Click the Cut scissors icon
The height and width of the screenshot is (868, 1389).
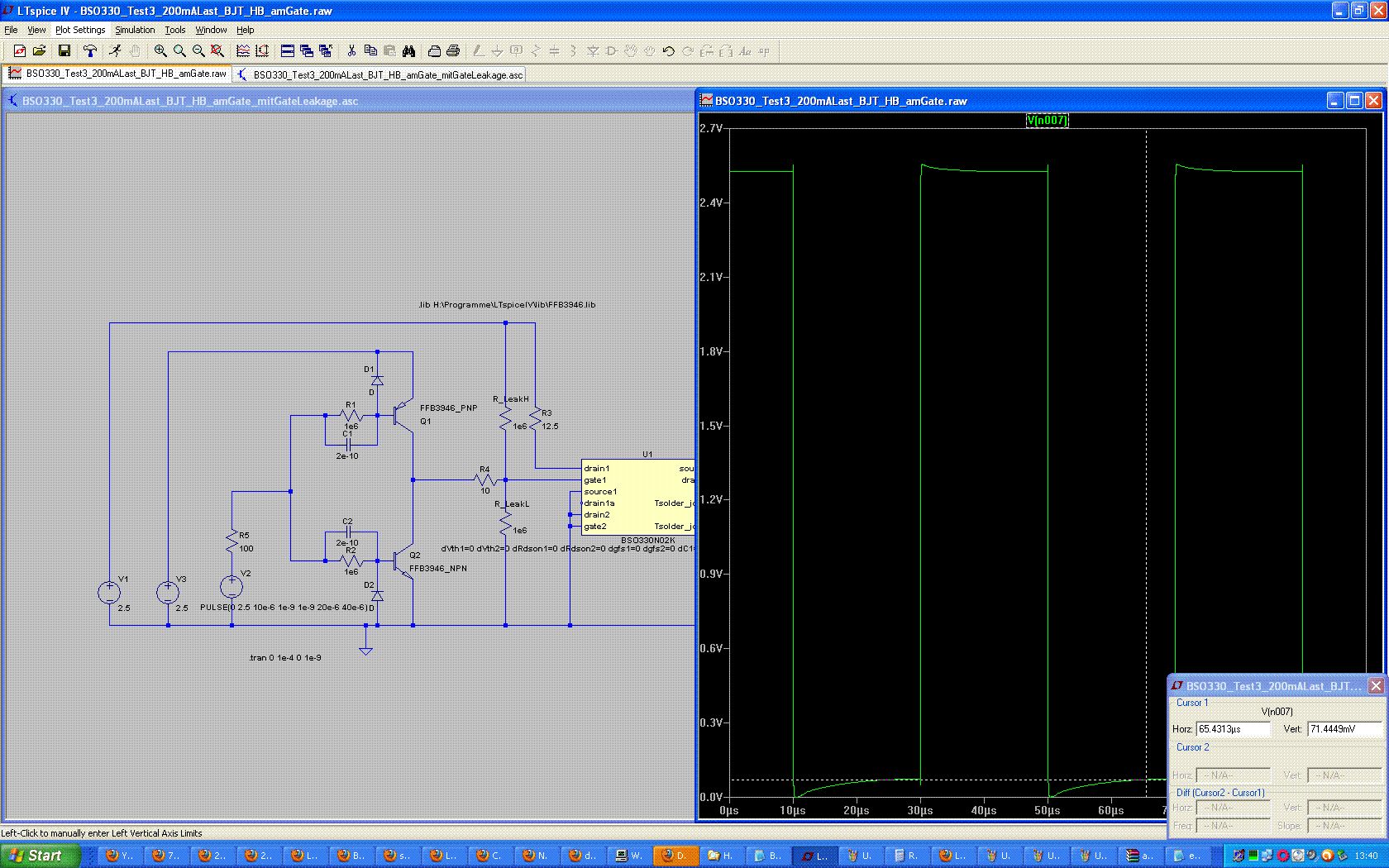pyautogui.click(x=351, y=51)
